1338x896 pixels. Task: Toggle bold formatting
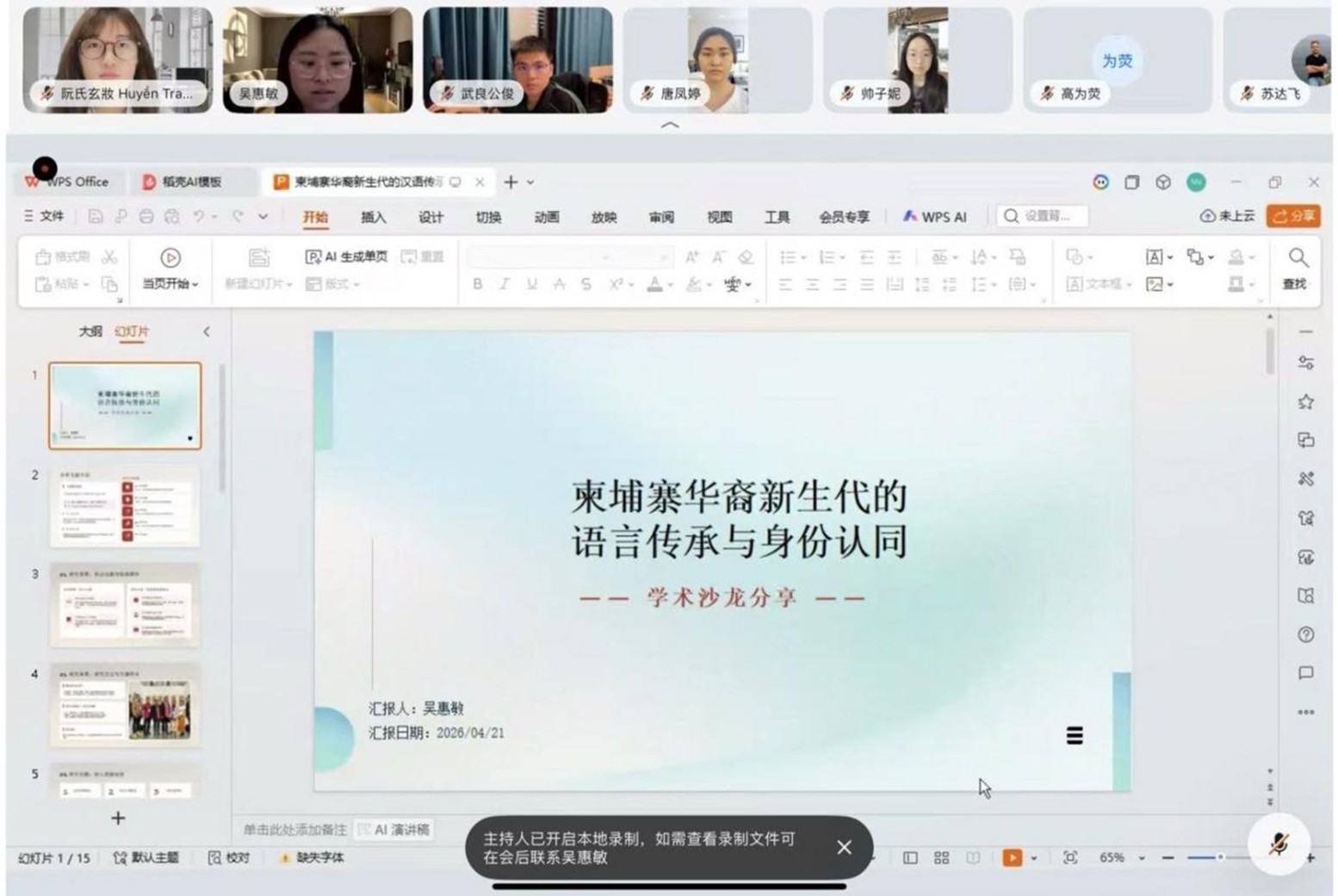477,284
